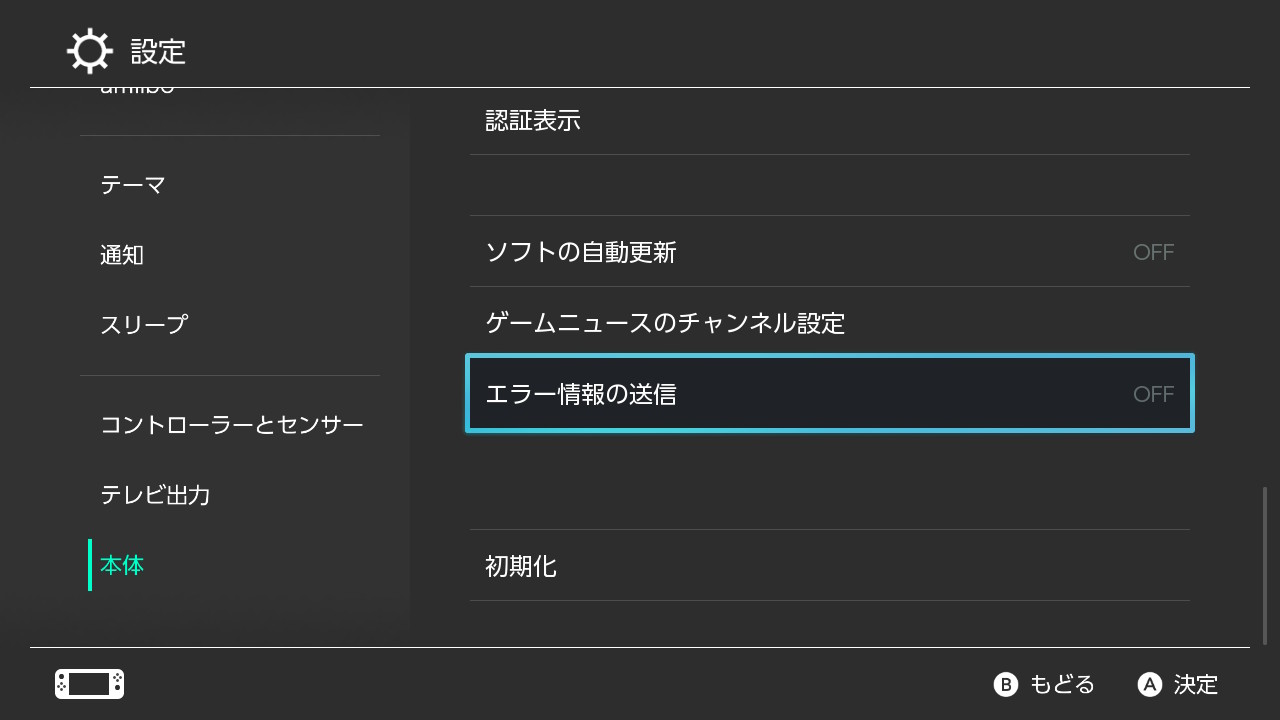Click the 決定 confirm label
1280x720 pixels.
click(x=1196, y=684)
